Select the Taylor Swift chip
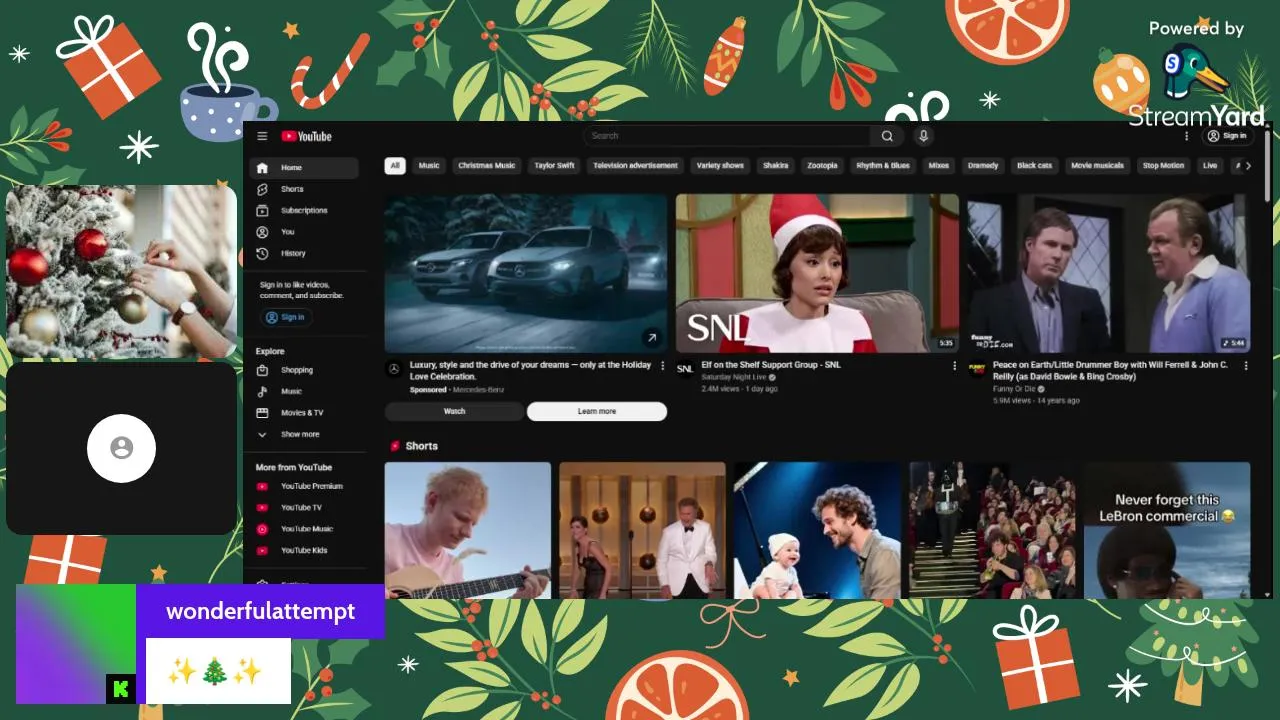This screenshot has width=1280, height=720. (554, 165)
